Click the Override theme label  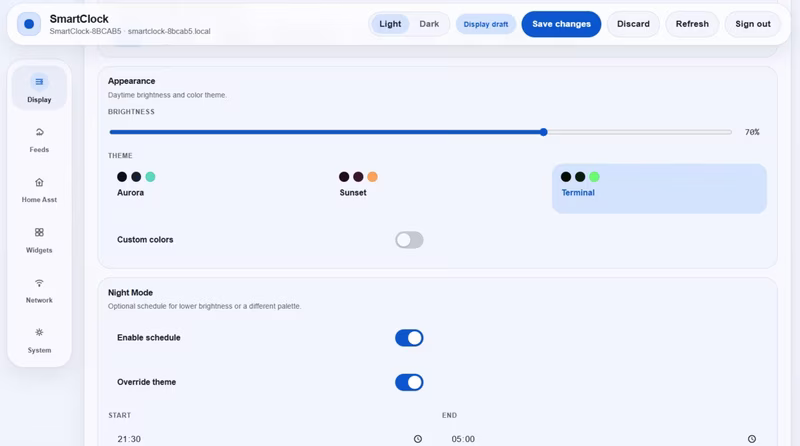146,382
